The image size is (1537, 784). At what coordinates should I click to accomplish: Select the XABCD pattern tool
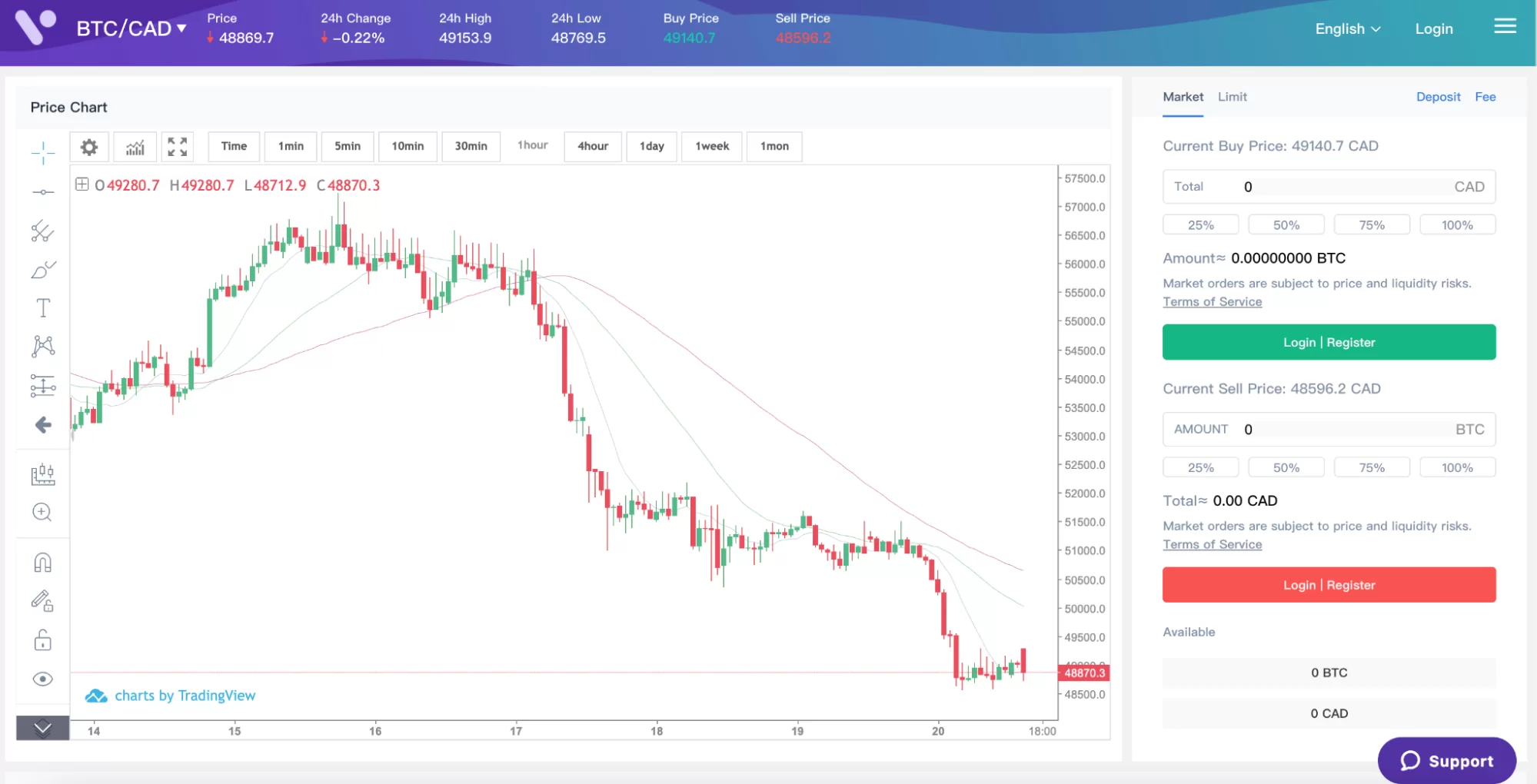coord(43,346)
